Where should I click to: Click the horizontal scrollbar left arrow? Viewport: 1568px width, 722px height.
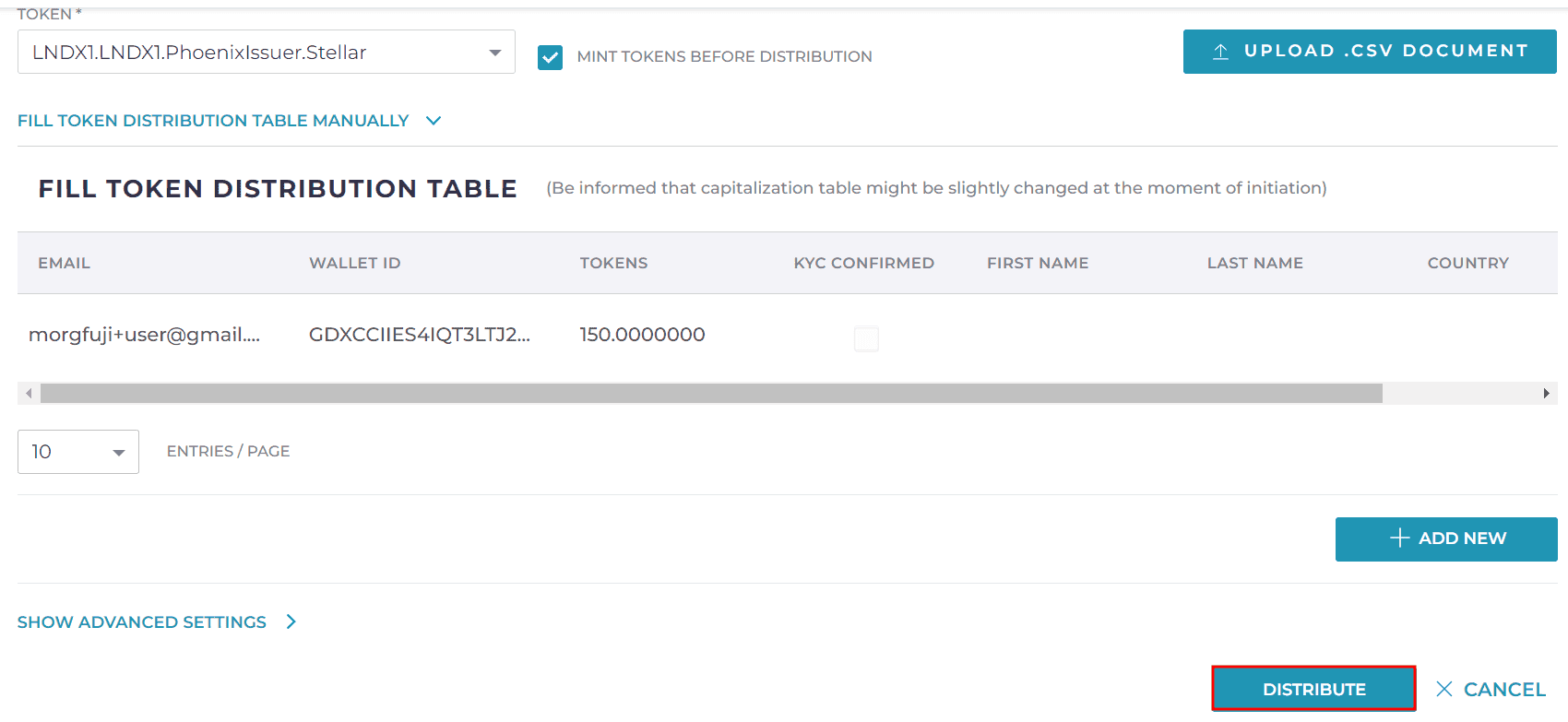tap(29, 394)
